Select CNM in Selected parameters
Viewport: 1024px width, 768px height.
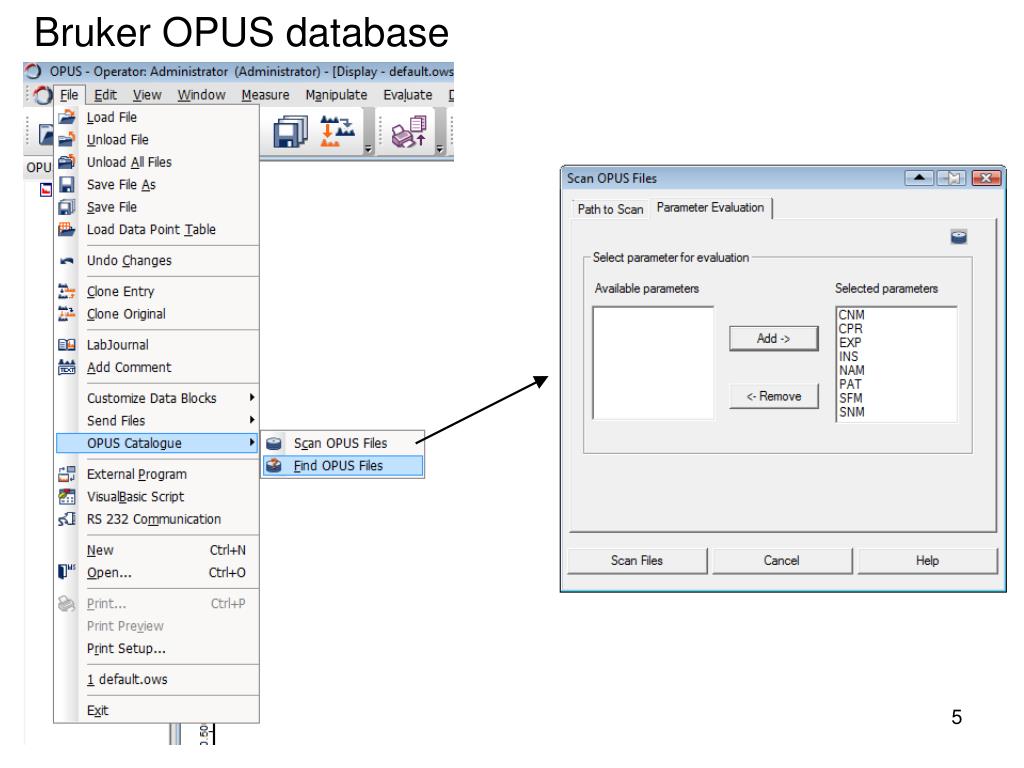[852, 315]
